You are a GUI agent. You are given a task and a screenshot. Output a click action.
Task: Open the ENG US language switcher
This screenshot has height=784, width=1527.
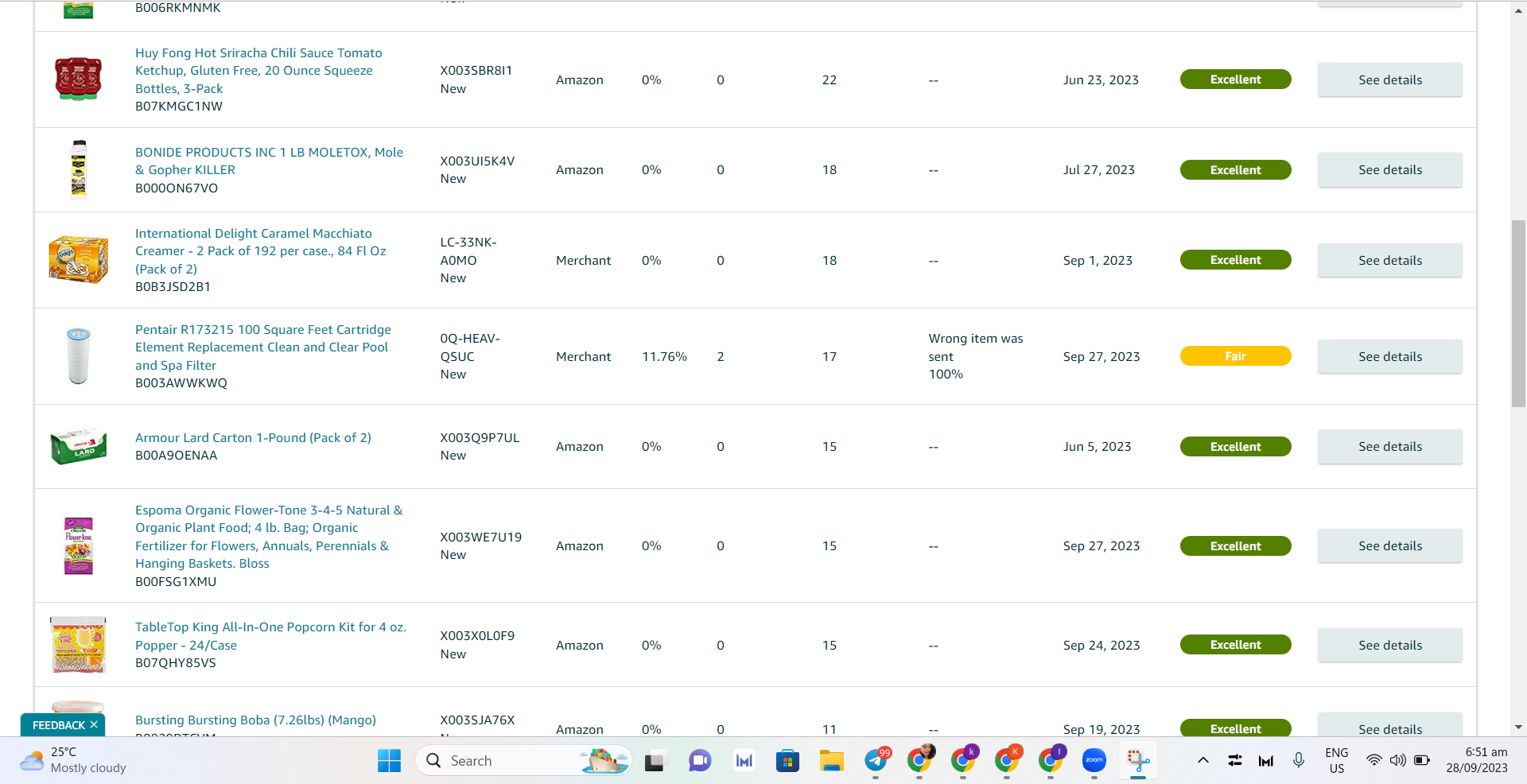point(1337,761)
